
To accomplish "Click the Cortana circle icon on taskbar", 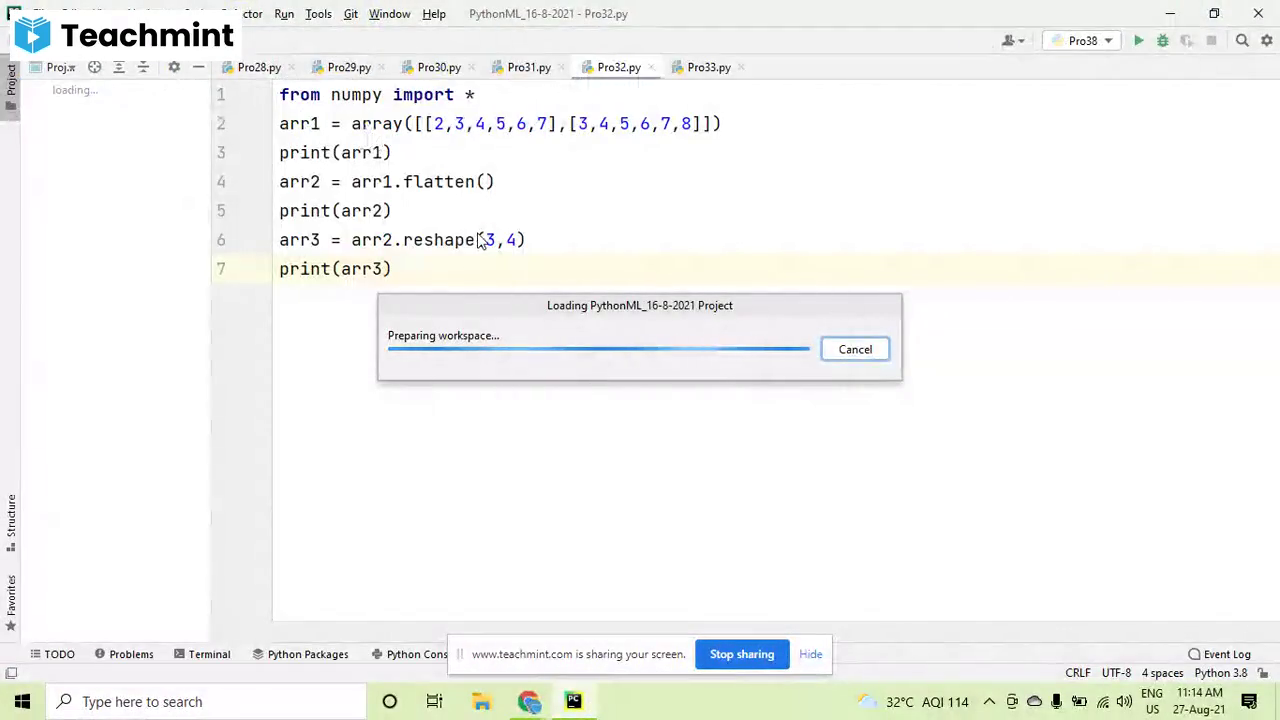I will coord(389,702).
